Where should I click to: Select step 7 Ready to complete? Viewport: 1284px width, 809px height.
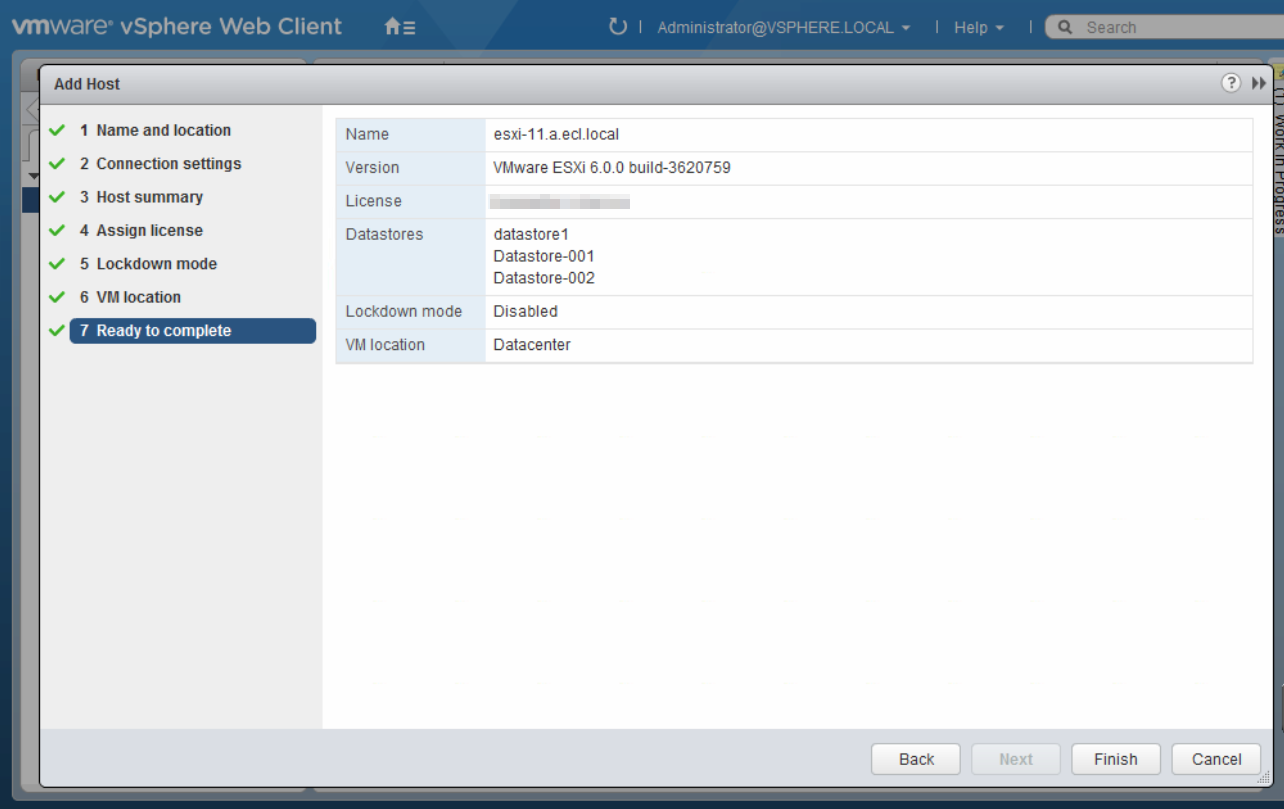pyautogui.click(x=193, y=331)
